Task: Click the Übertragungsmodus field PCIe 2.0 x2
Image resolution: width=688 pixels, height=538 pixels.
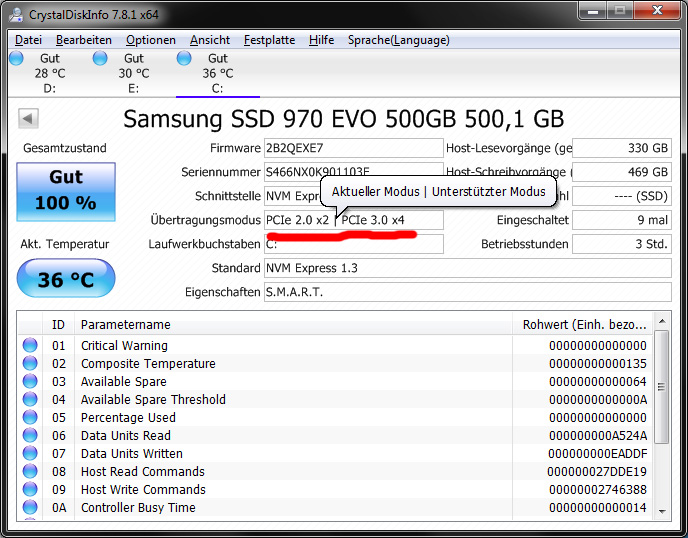Action: click(x=354, y=220)
